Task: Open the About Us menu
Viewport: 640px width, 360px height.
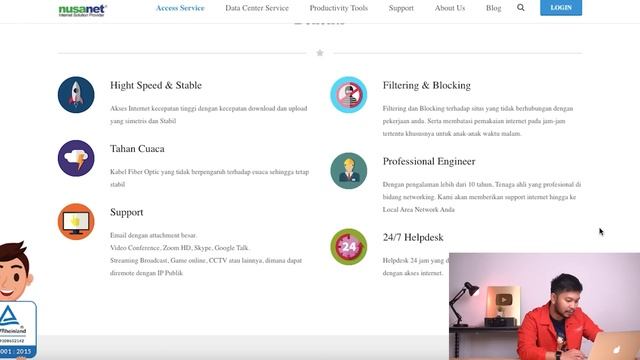Action: pos(450,8)
